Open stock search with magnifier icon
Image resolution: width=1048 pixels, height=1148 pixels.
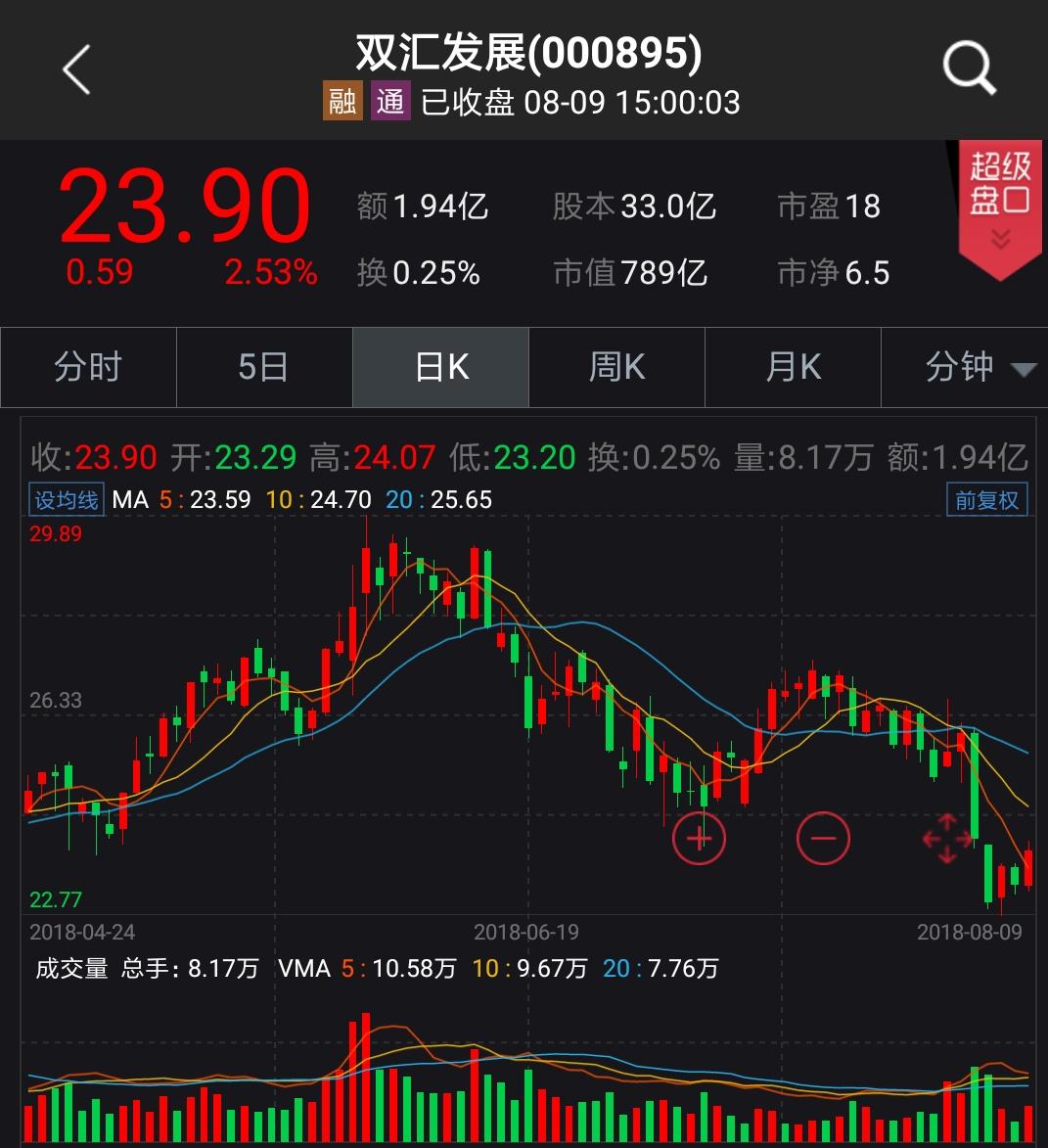click(x=968, y=69)
